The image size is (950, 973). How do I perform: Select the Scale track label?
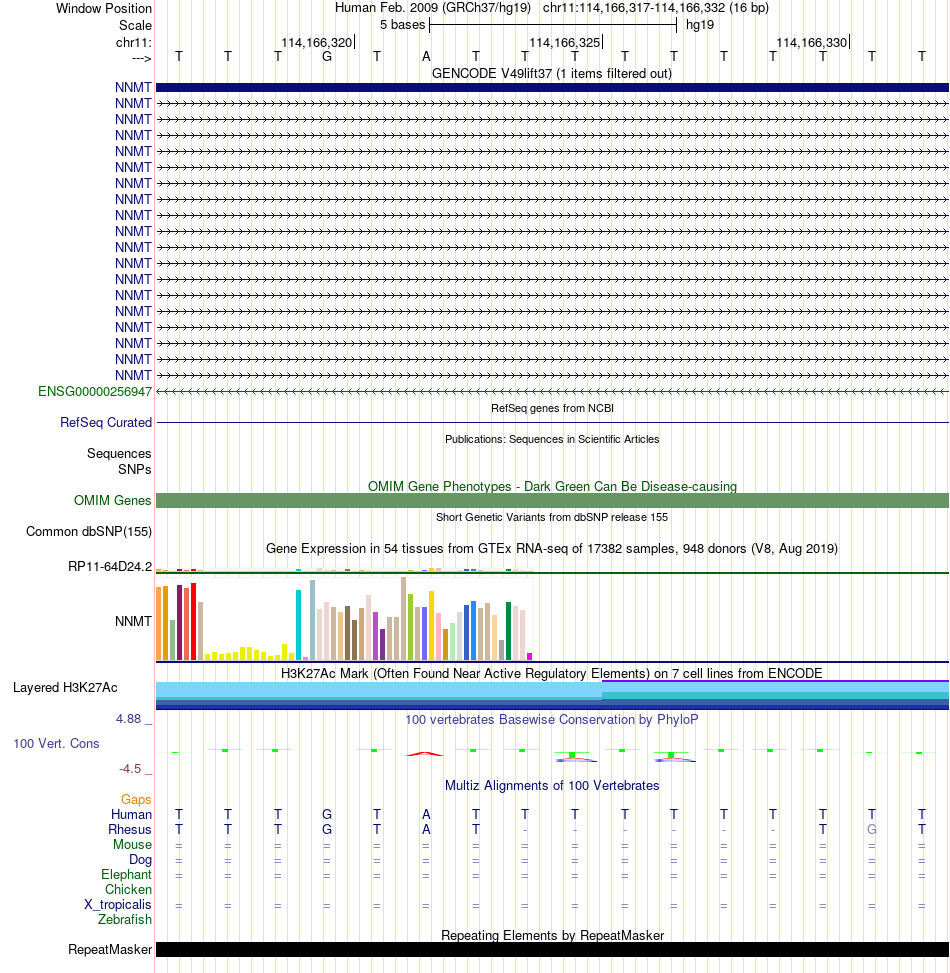pyautogui.click(x=135, y=25)
